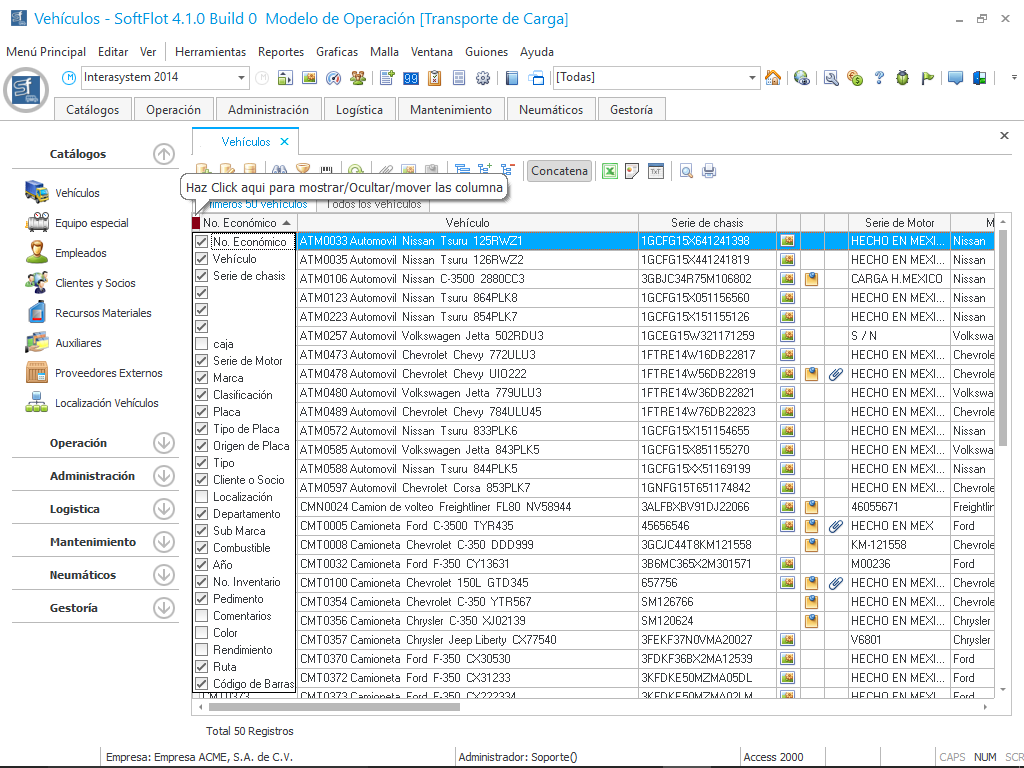Uncheck the Marca column checkbox

(202, 378)
